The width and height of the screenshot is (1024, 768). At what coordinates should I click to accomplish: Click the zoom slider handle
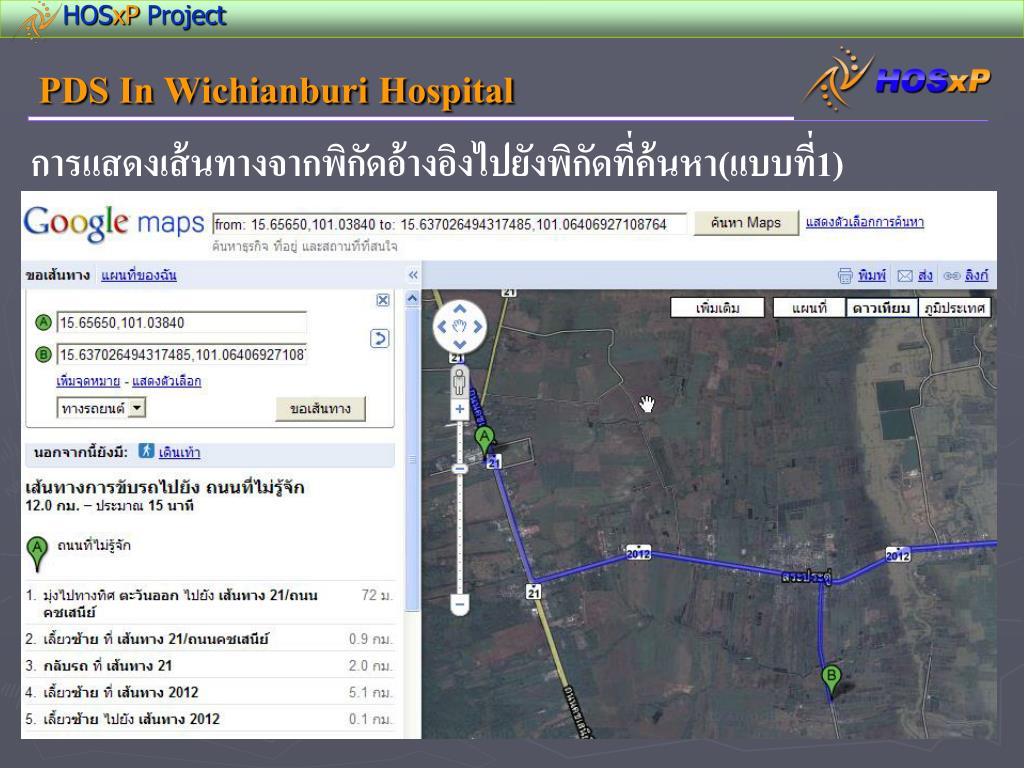point(460,469)
